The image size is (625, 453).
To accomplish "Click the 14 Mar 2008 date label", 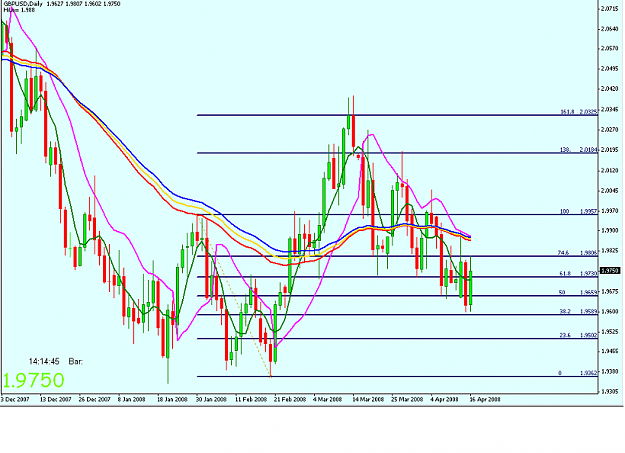I will click(368, 399).
